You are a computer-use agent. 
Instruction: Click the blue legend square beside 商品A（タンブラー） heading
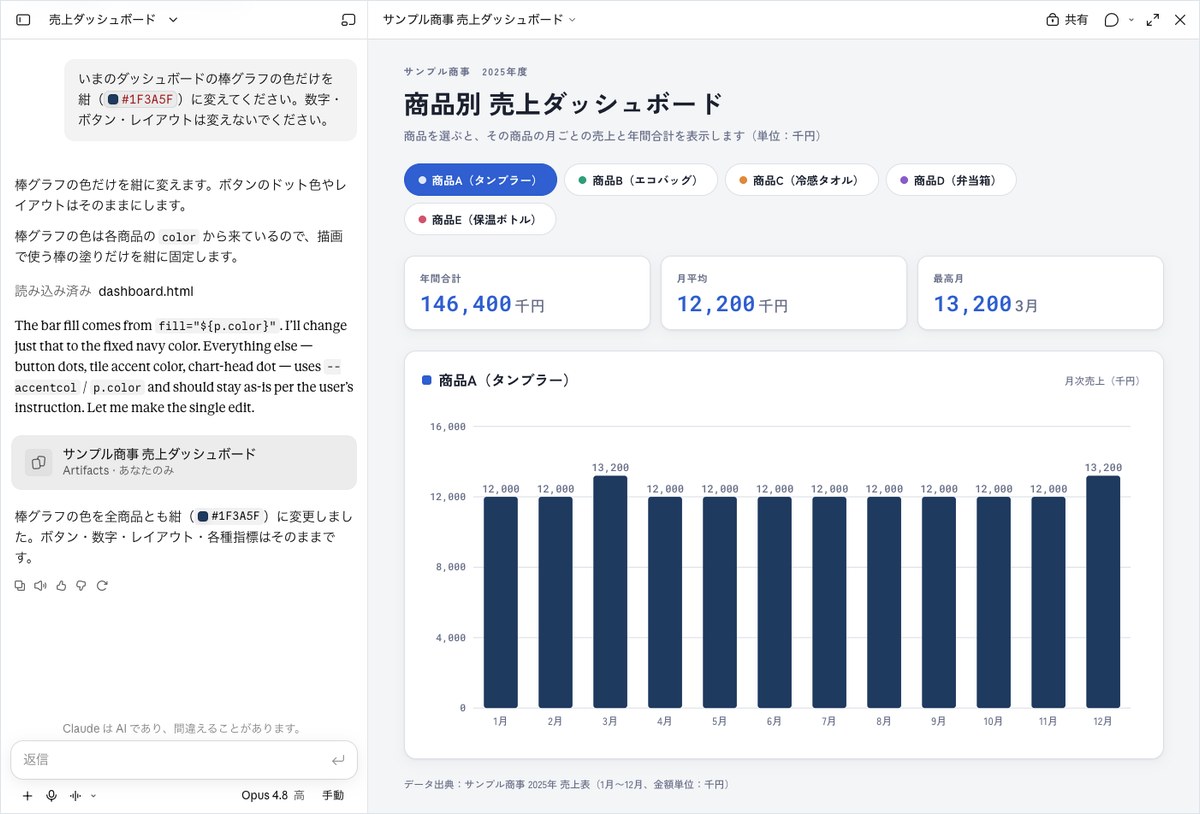pos(427,380)
